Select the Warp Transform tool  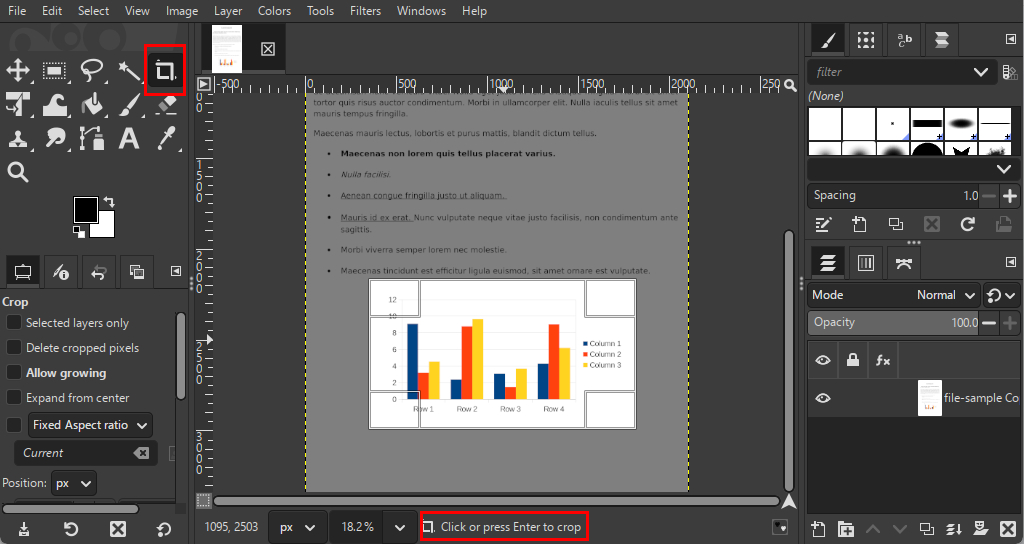click(55, 104)
